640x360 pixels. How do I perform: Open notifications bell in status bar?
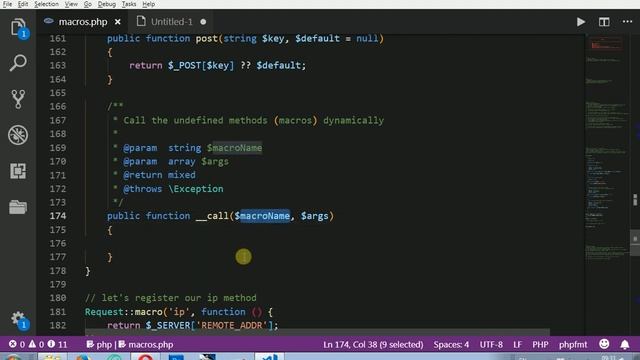pos(625,344)
